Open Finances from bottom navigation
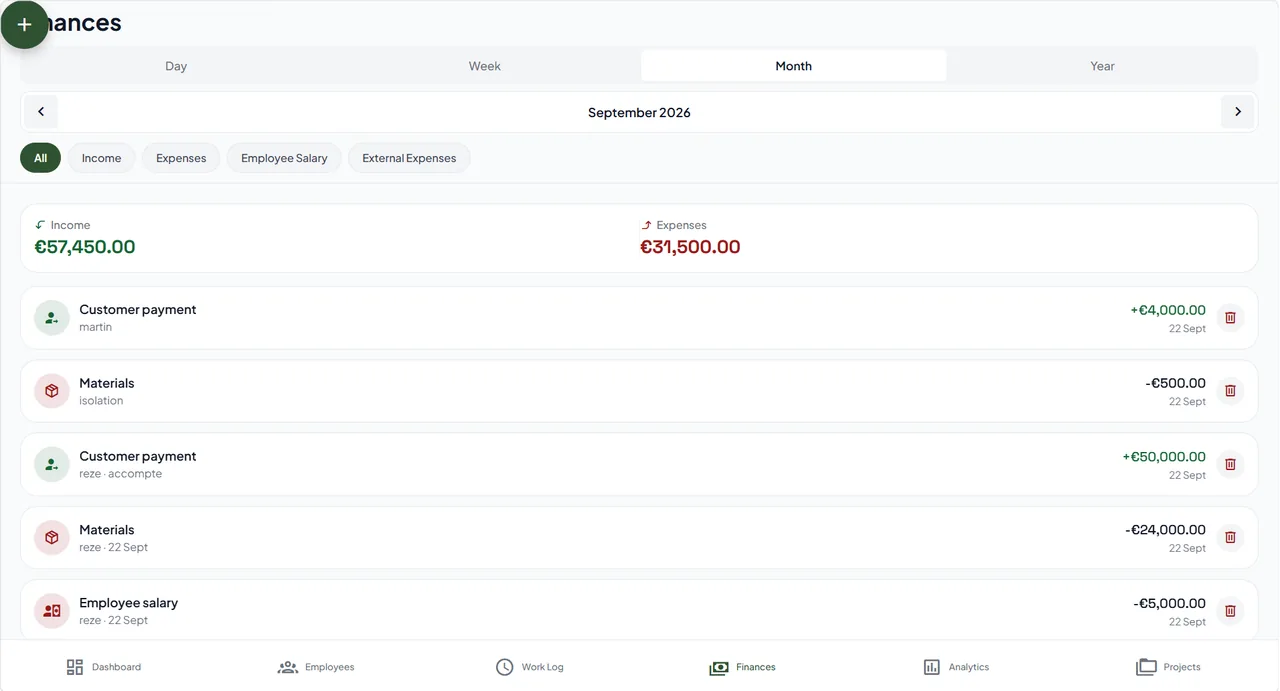Screen dimensions: 1280x691 [742, 667]
